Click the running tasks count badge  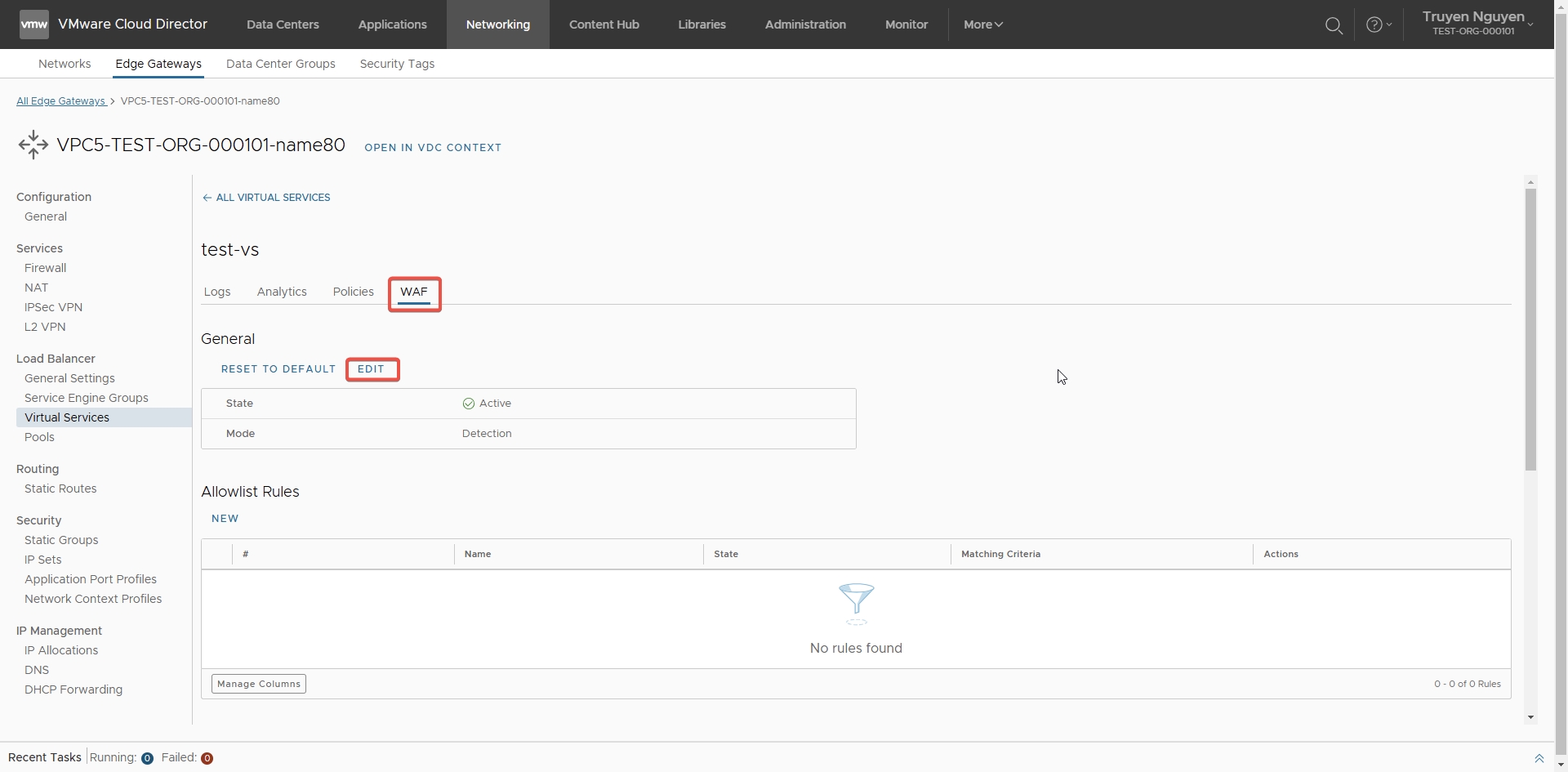coord(147,758)
